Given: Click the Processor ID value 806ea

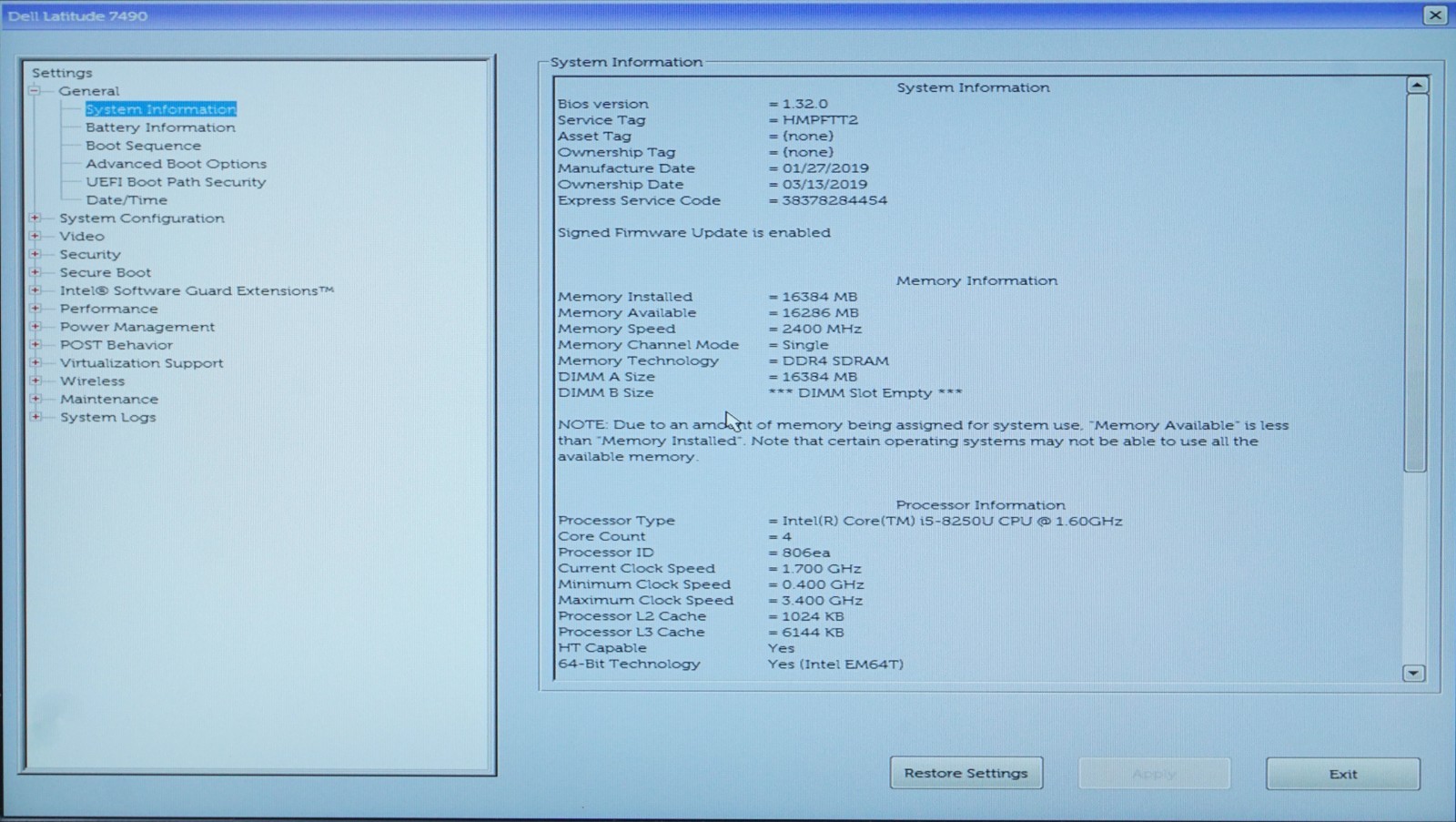Looking at the screenshot, I should tap(806, 553).
